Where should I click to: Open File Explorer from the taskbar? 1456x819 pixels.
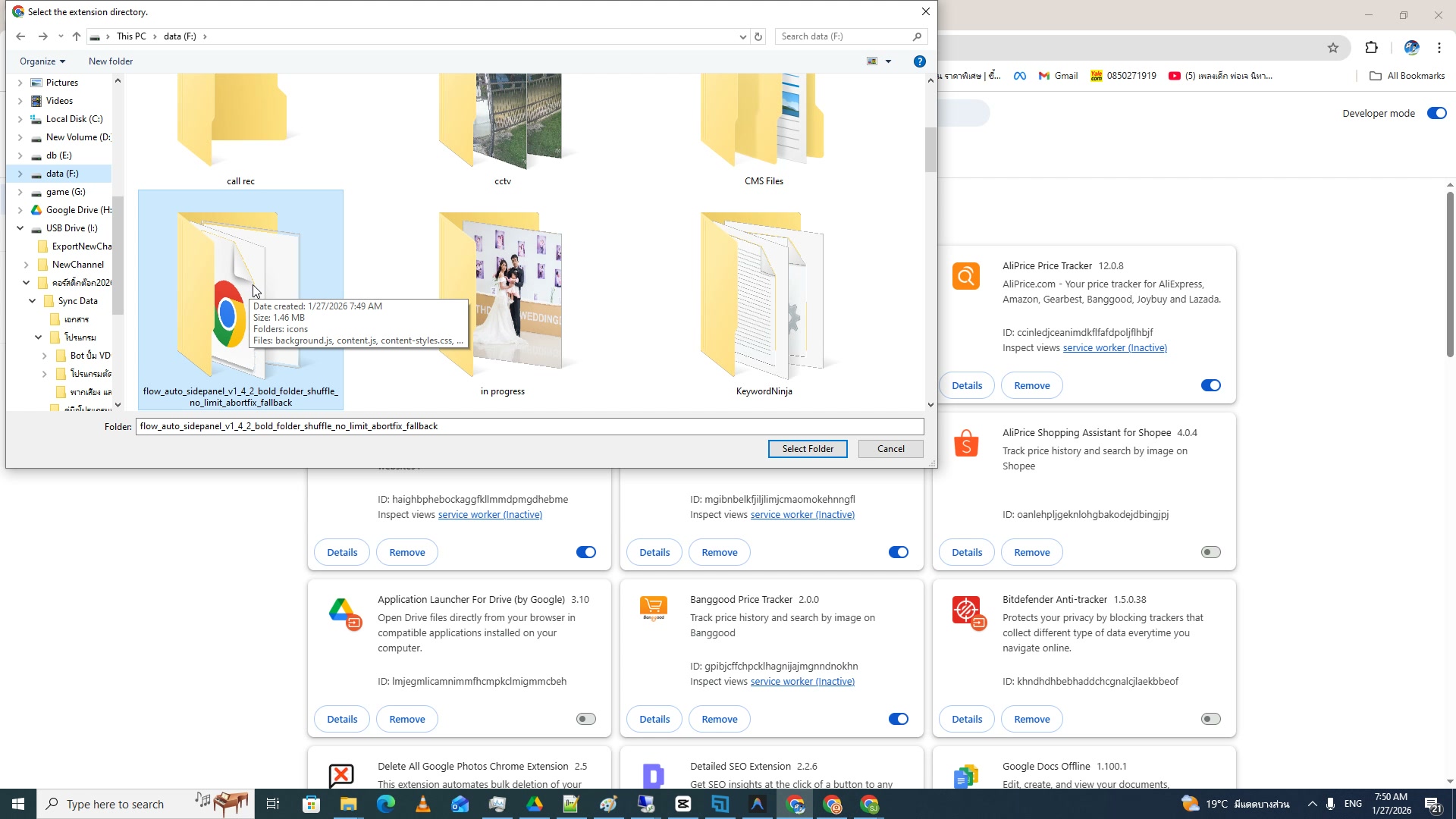348,803
